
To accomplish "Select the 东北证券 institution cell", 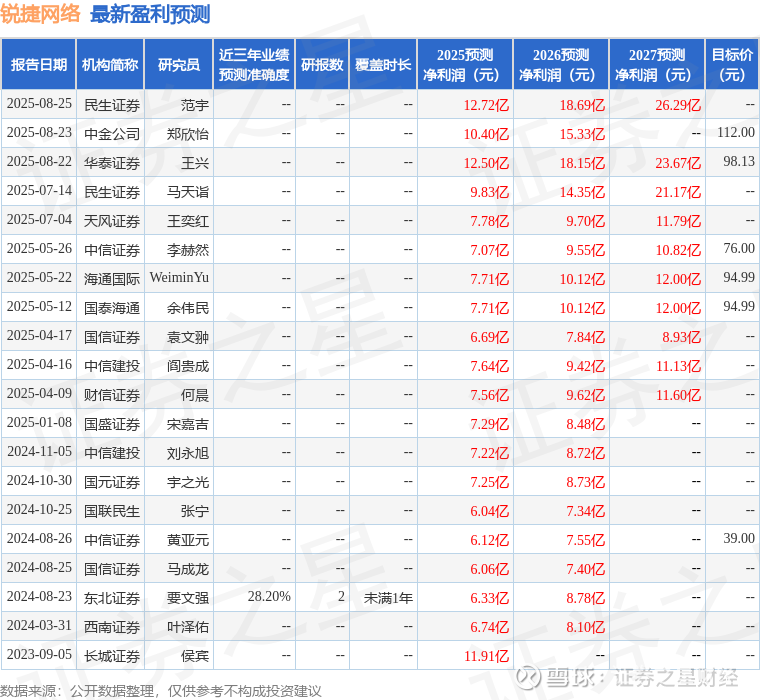I will (x=112, y=598).
